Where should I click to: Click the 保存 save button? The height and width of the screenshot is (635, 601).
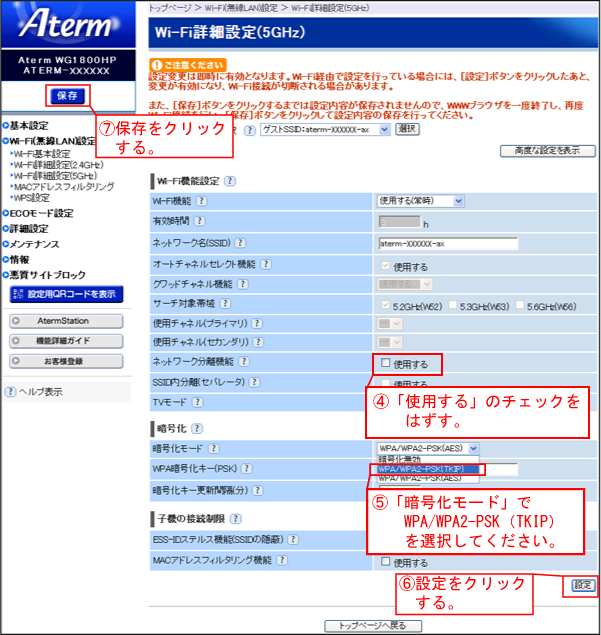67,96
